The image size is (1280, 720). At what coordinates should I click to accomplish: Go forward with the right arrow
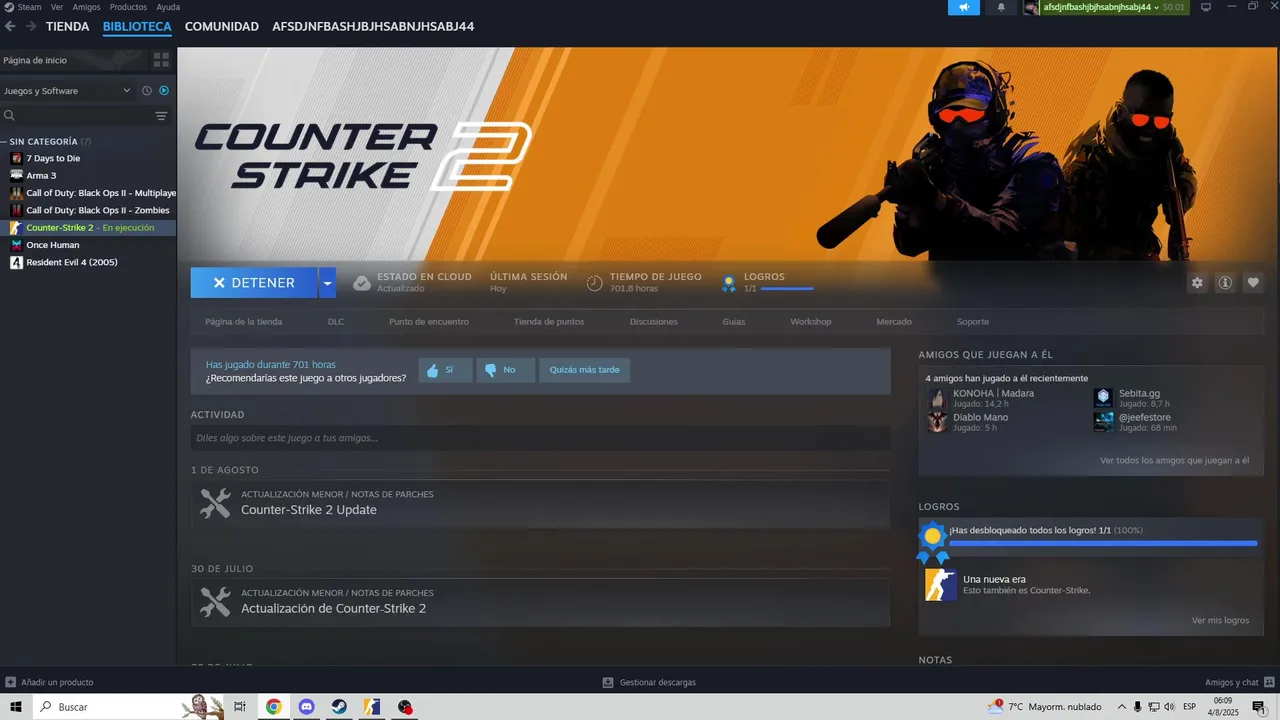(x=31, y=26)
